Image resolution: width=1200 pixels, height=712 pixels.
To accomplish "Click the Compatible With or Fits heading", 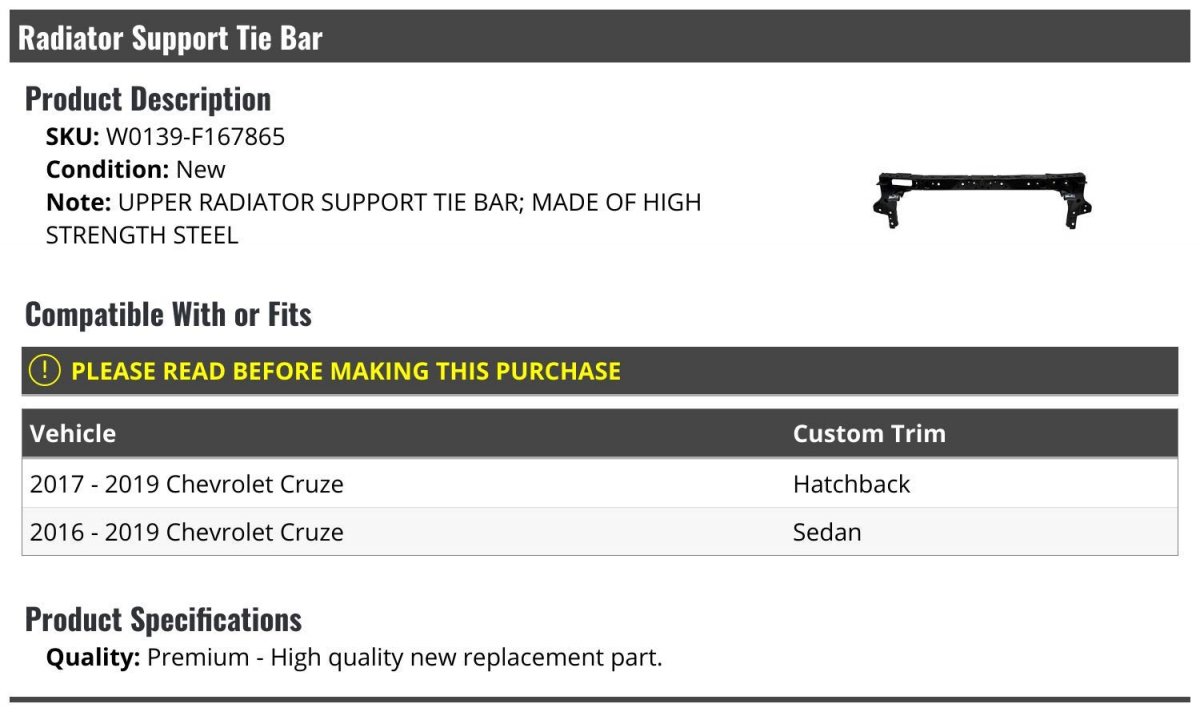I will click(x=168, y=315).
